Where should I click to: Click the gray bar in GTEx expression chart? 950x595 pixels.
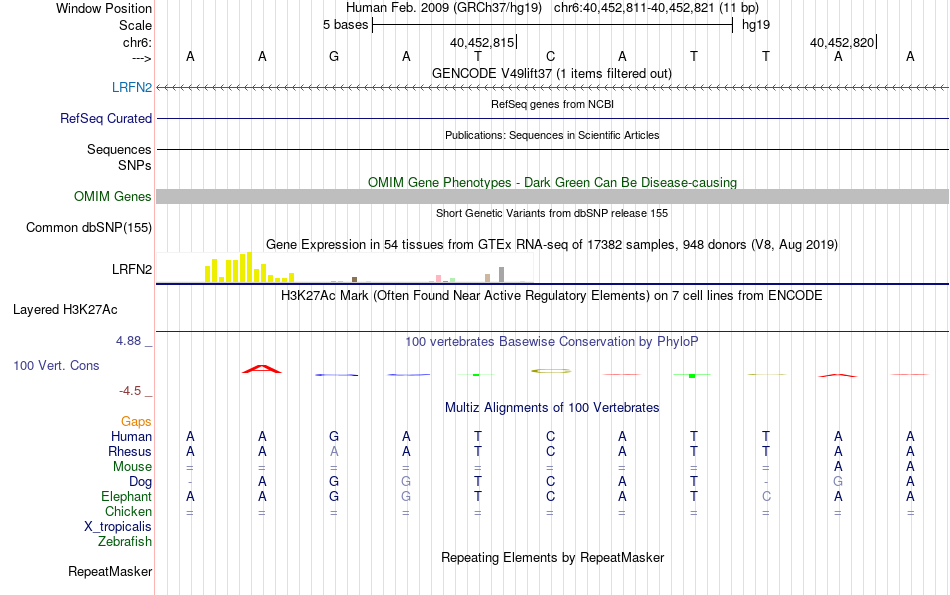tap(501, 274)
